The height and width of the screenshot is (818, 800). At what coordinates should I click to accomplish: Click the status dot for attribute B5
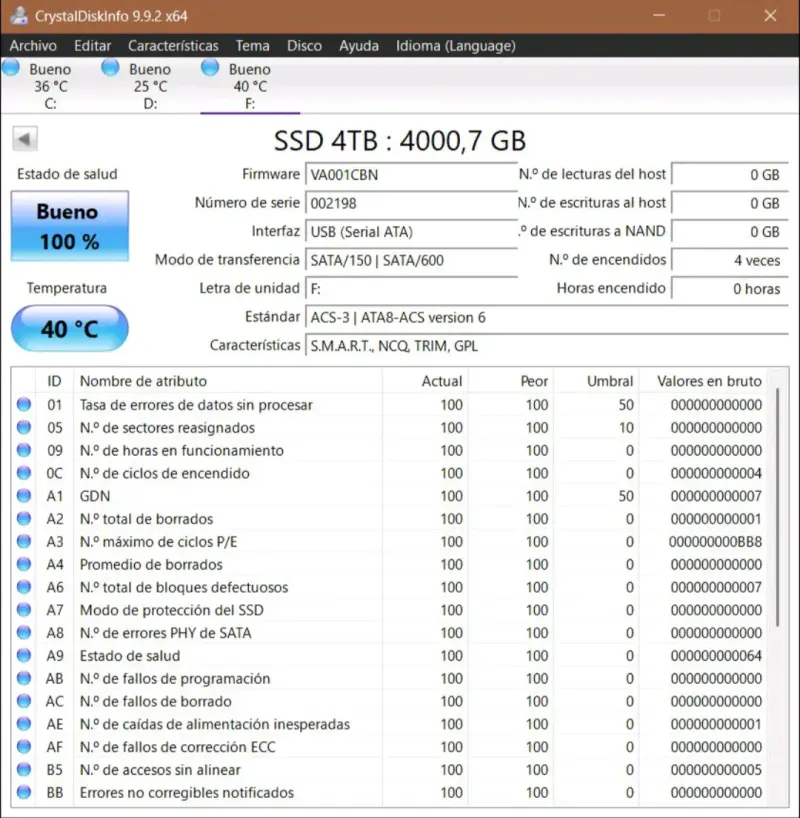[24, 769]
